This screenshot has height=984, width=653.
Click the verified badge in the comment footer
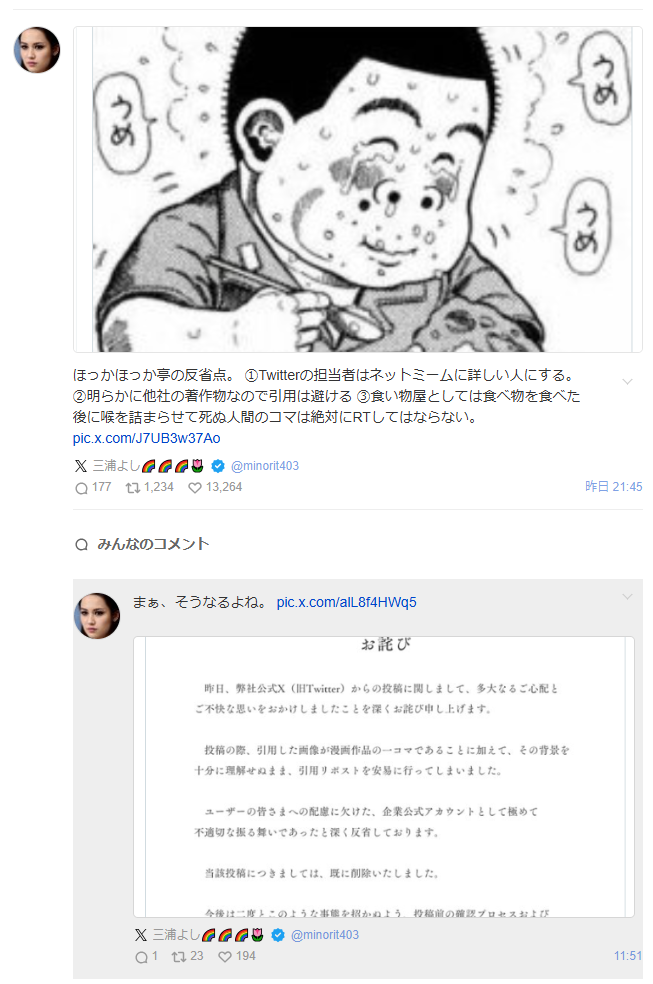coord(278,934)
